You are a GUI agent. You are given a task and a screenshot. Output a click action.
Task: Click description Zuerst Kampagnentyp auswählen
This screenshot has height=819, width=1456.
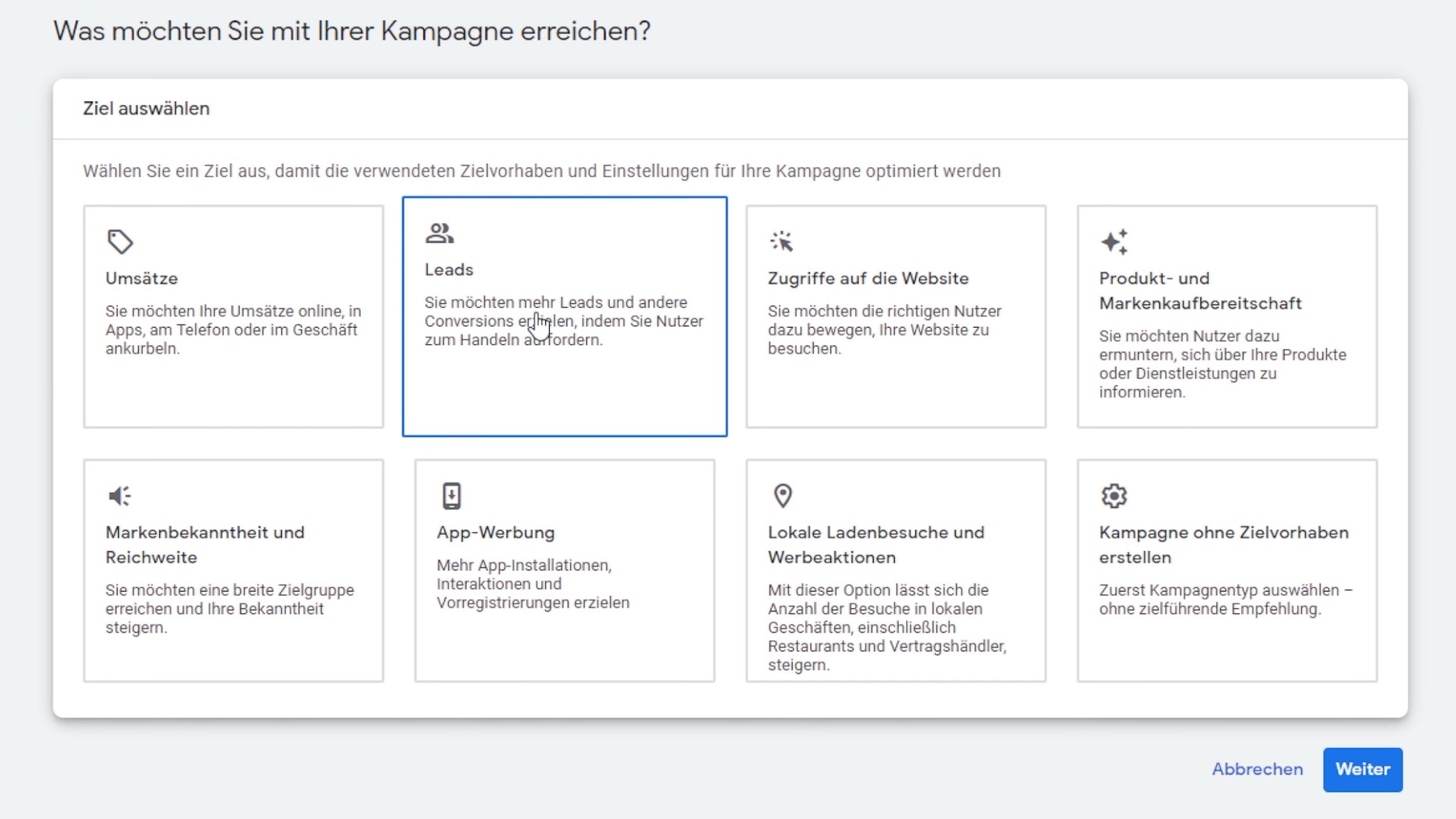[x=1225, y=600]
